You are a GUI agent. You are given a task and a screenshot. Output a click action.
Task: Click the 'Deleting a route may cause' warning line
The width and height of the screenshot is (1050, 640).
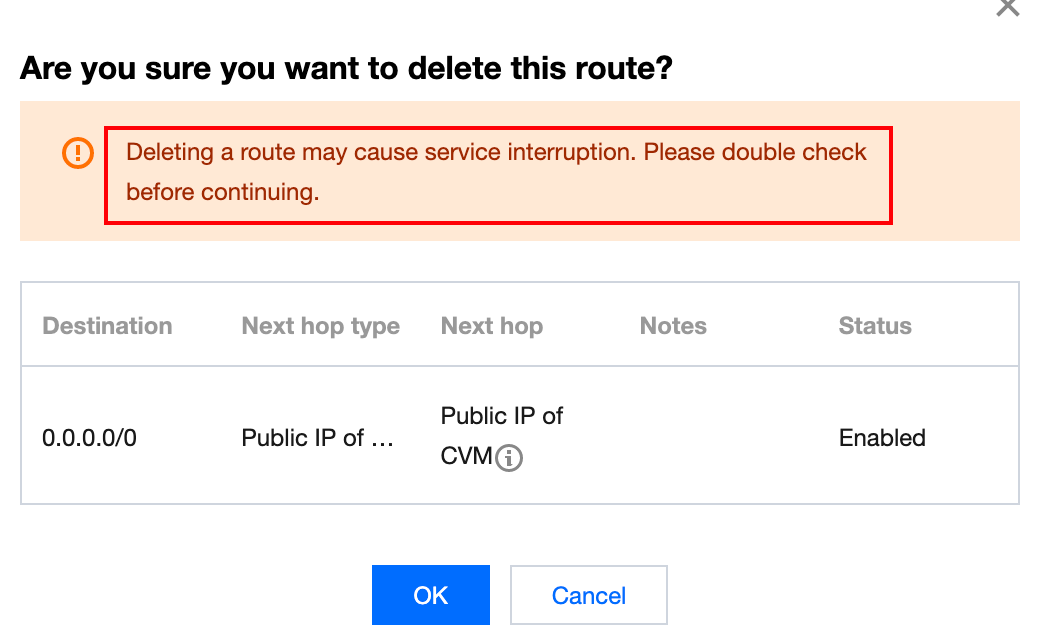point(496,153)
